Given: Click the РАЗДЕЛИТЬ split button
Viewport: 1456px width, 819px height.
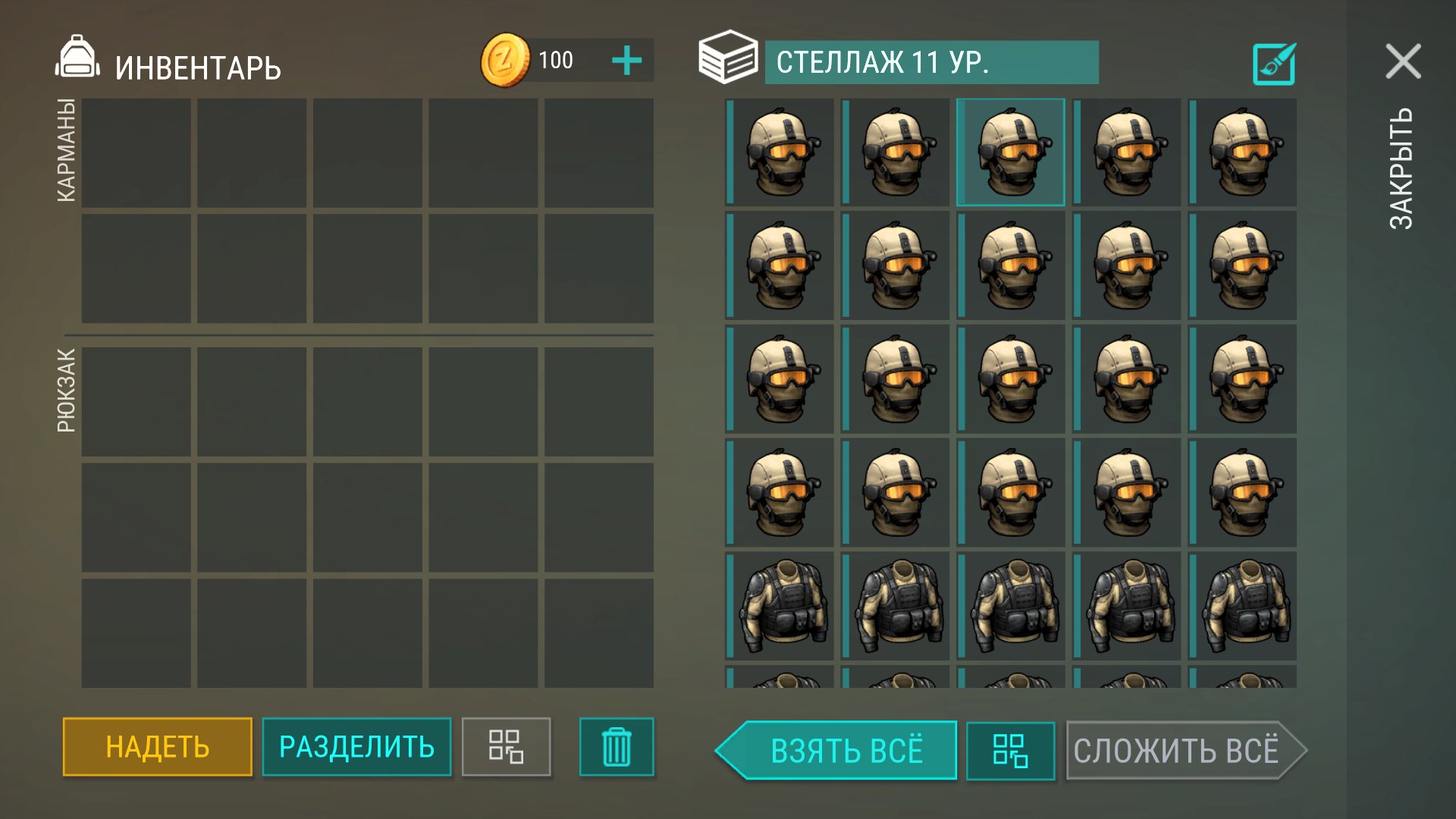Looking at the screenshot, I should [356, 747].
